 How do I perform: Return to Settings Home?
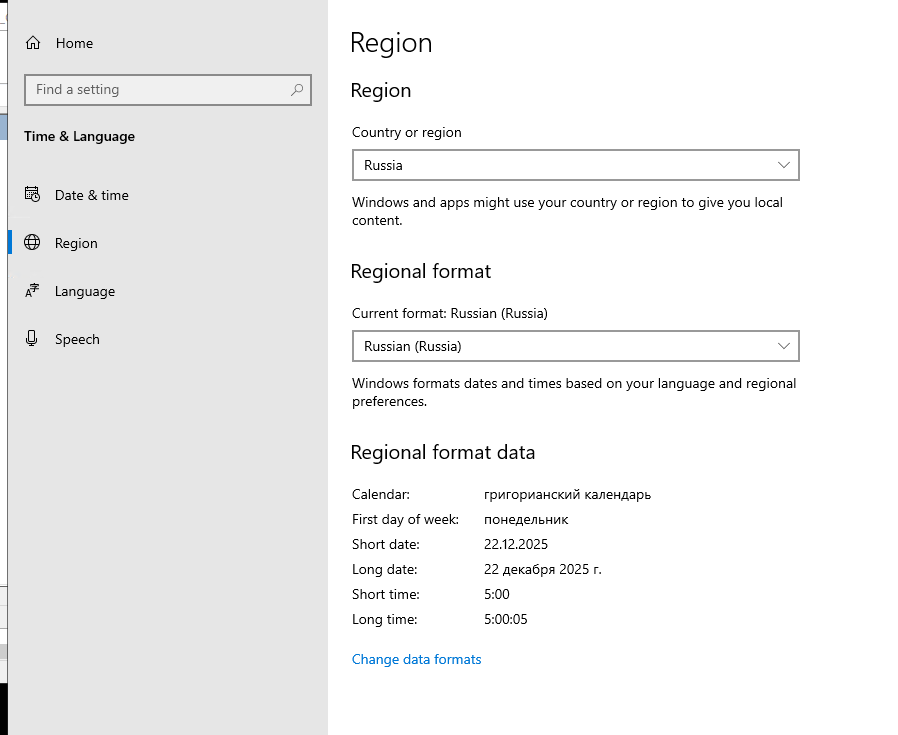tap(74, 43)
